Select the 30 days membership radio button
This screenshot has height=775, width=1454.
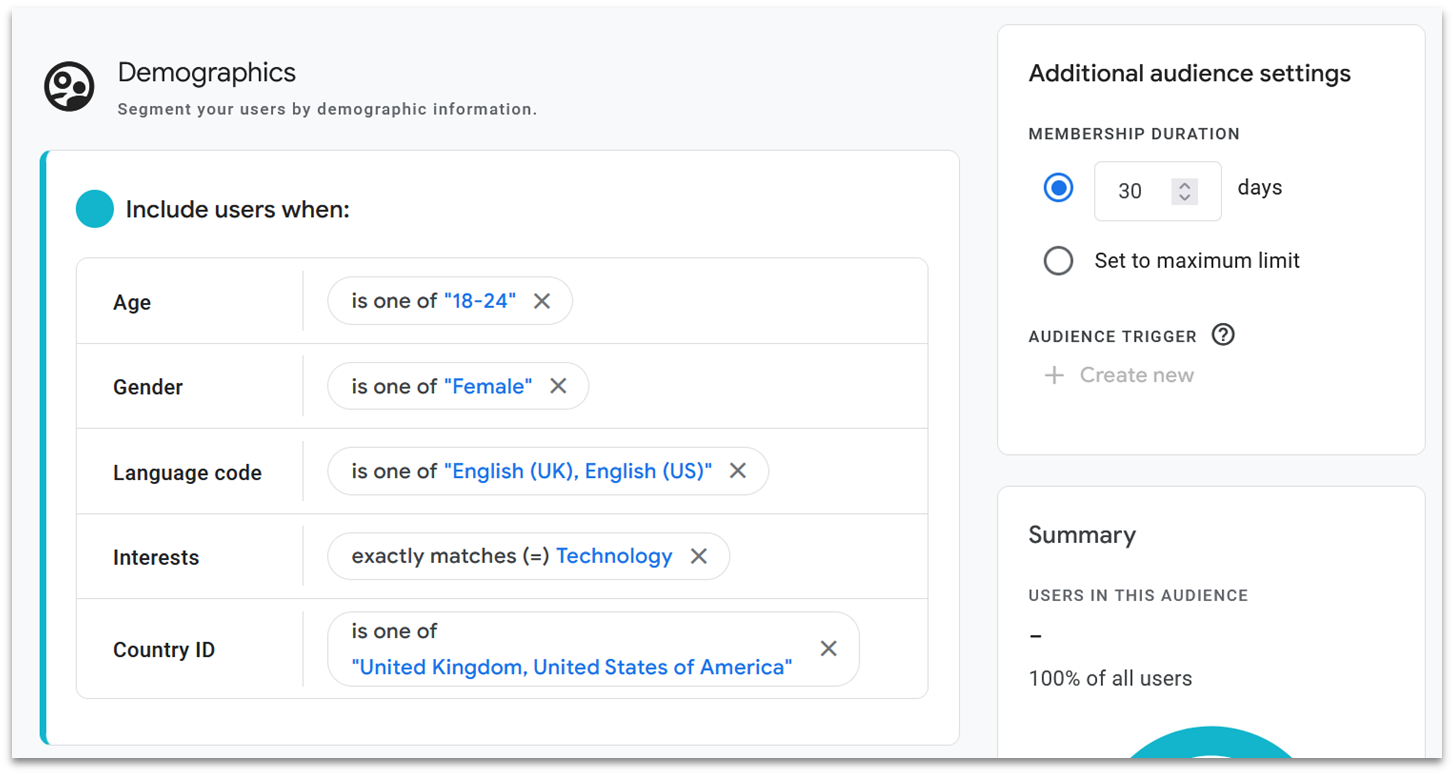[1058, 188]
